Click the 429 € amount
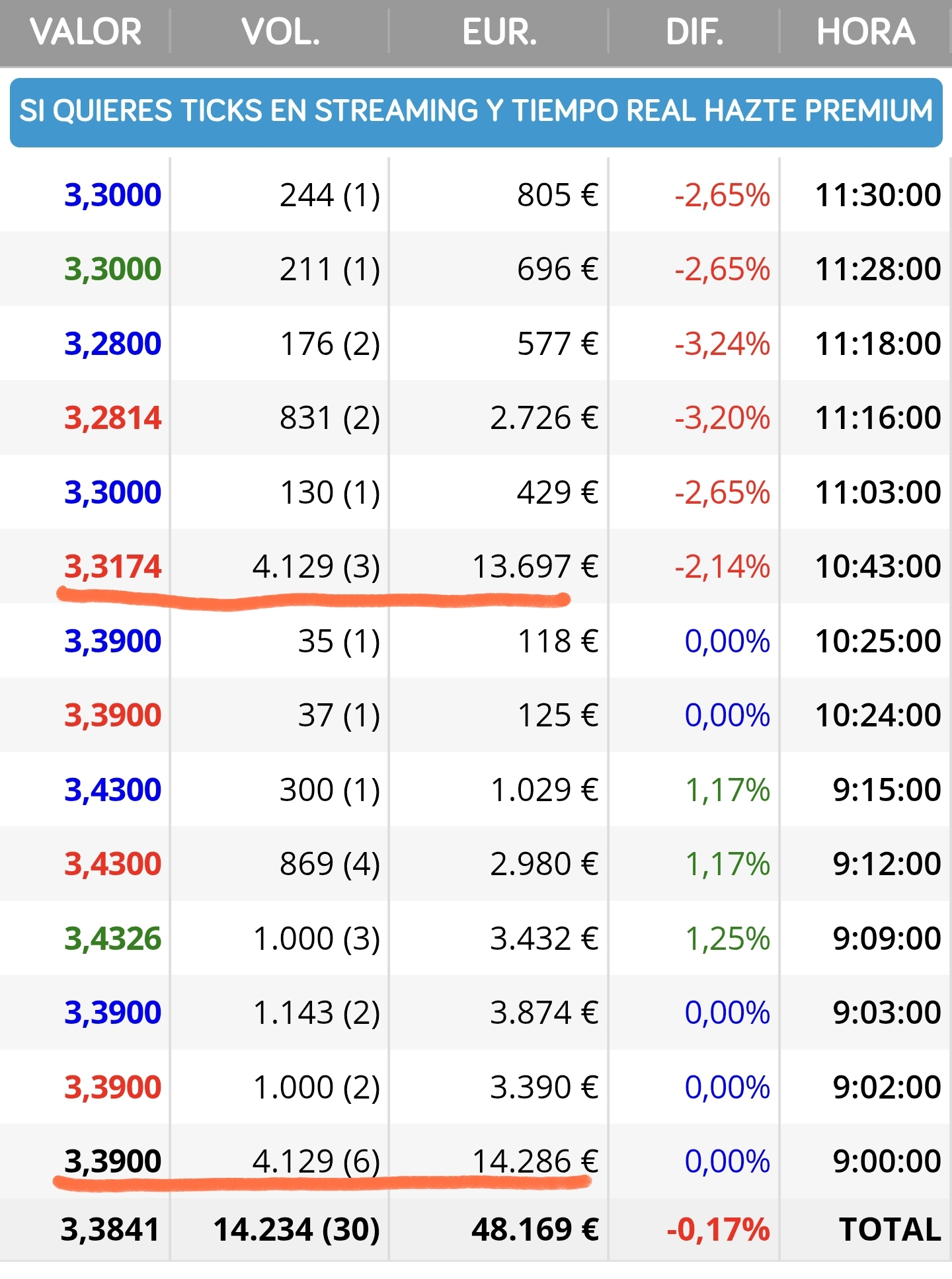 click(x=557, y=492)
